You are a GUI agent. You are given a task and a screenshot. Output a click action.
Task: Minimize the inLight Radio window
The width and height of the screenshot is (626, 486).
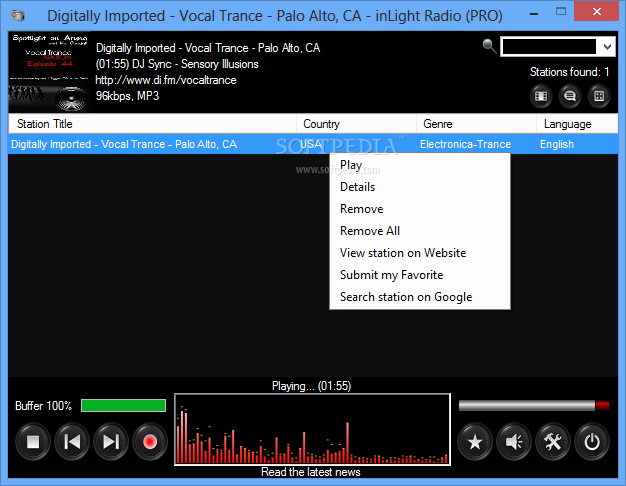(x=534, y=14)
